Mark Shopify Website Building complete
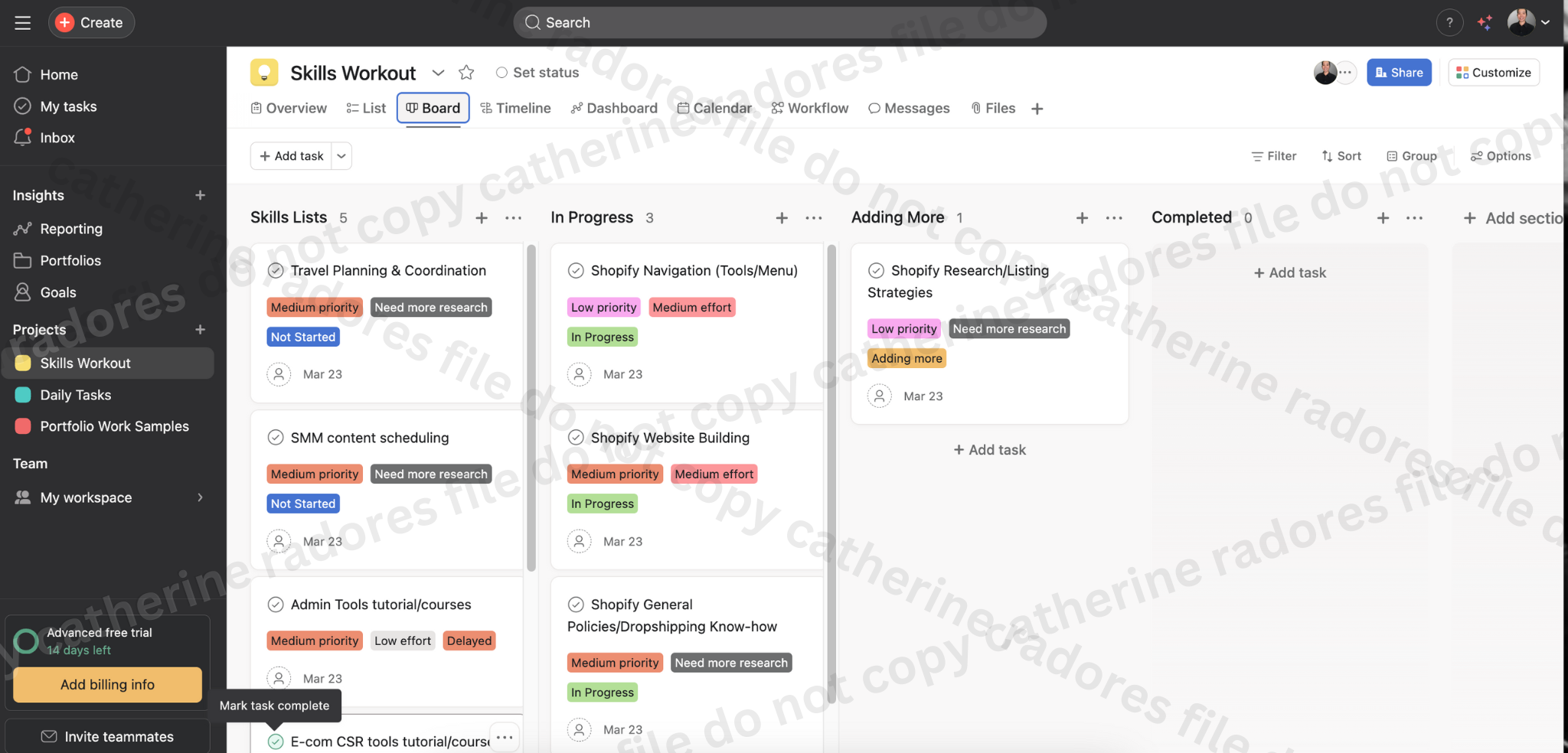This screenshot has width=1568, height=753. [576, 437]
